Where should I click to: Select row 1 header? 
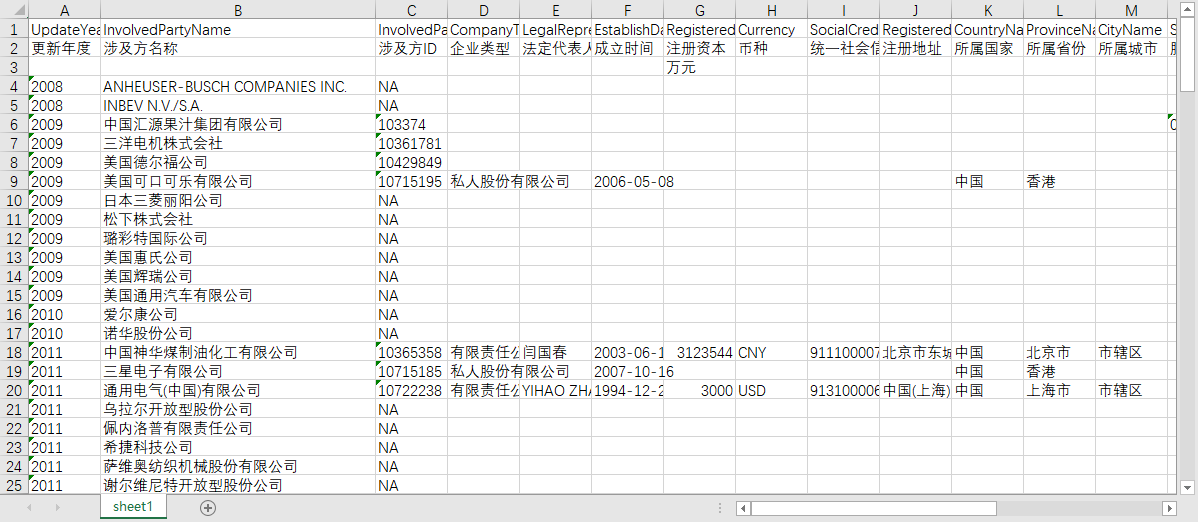pos(14,29)
